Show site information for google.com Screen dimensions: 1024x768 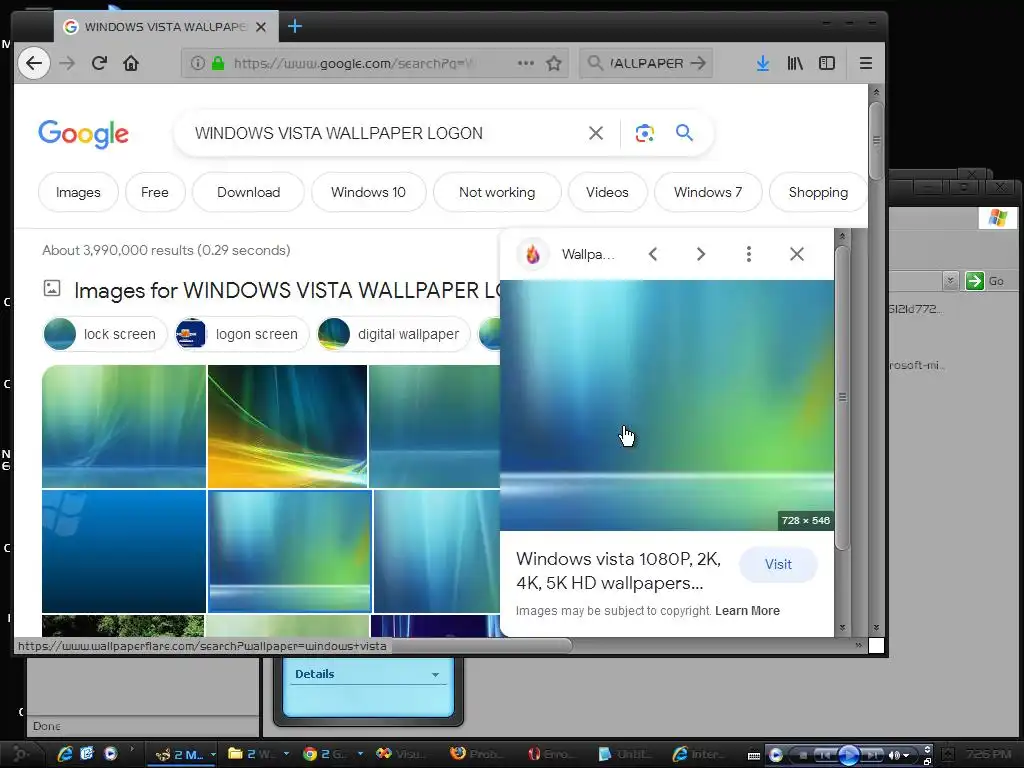197,63
